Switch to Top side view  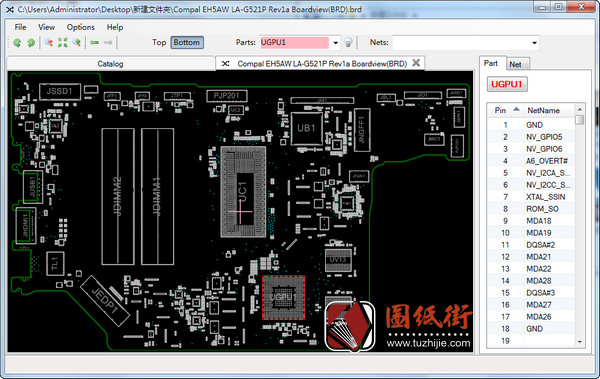click(159, 42)
